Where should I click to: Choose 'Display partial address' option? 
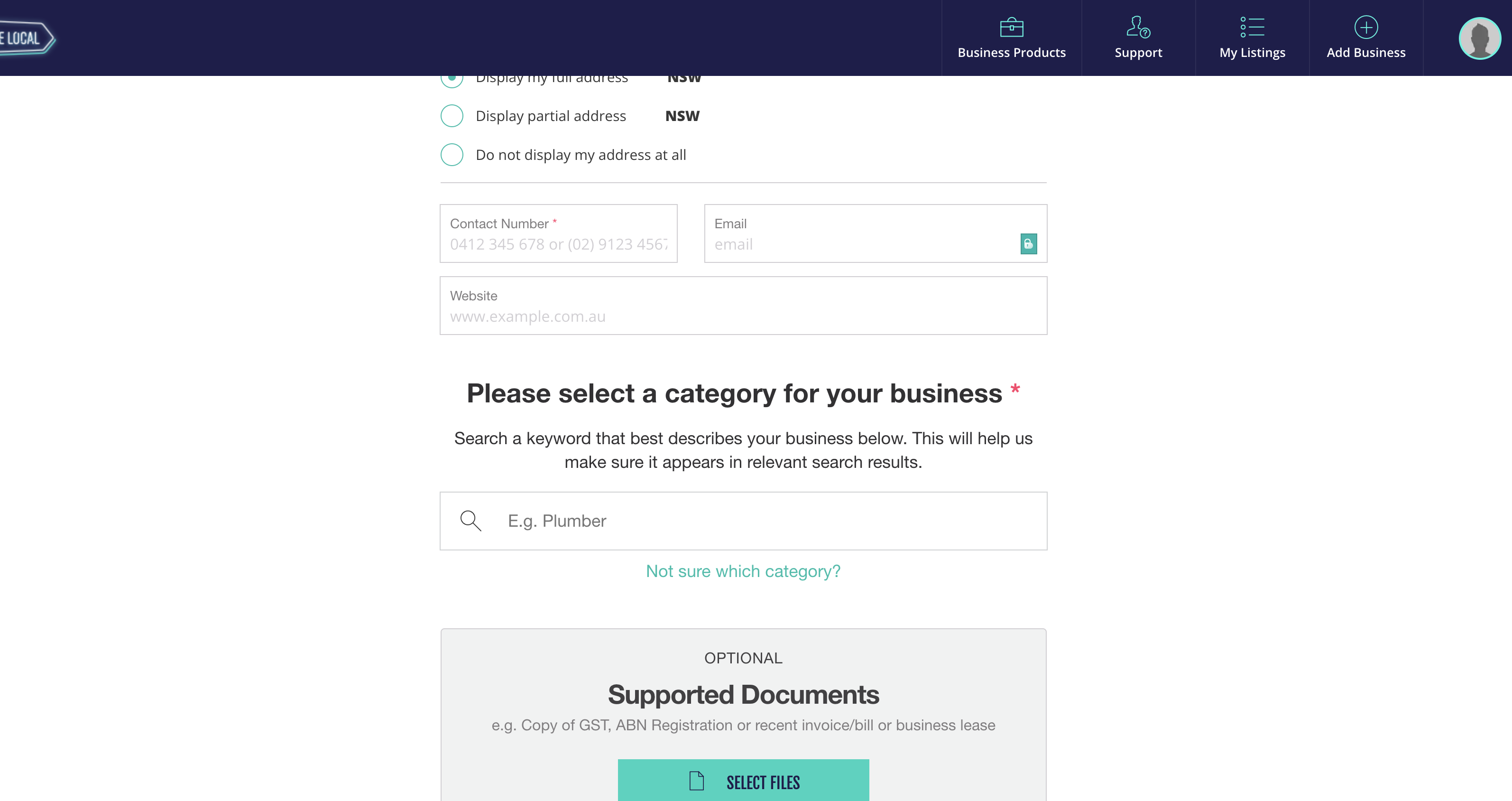pyautogui.click(x=452, y=116)
